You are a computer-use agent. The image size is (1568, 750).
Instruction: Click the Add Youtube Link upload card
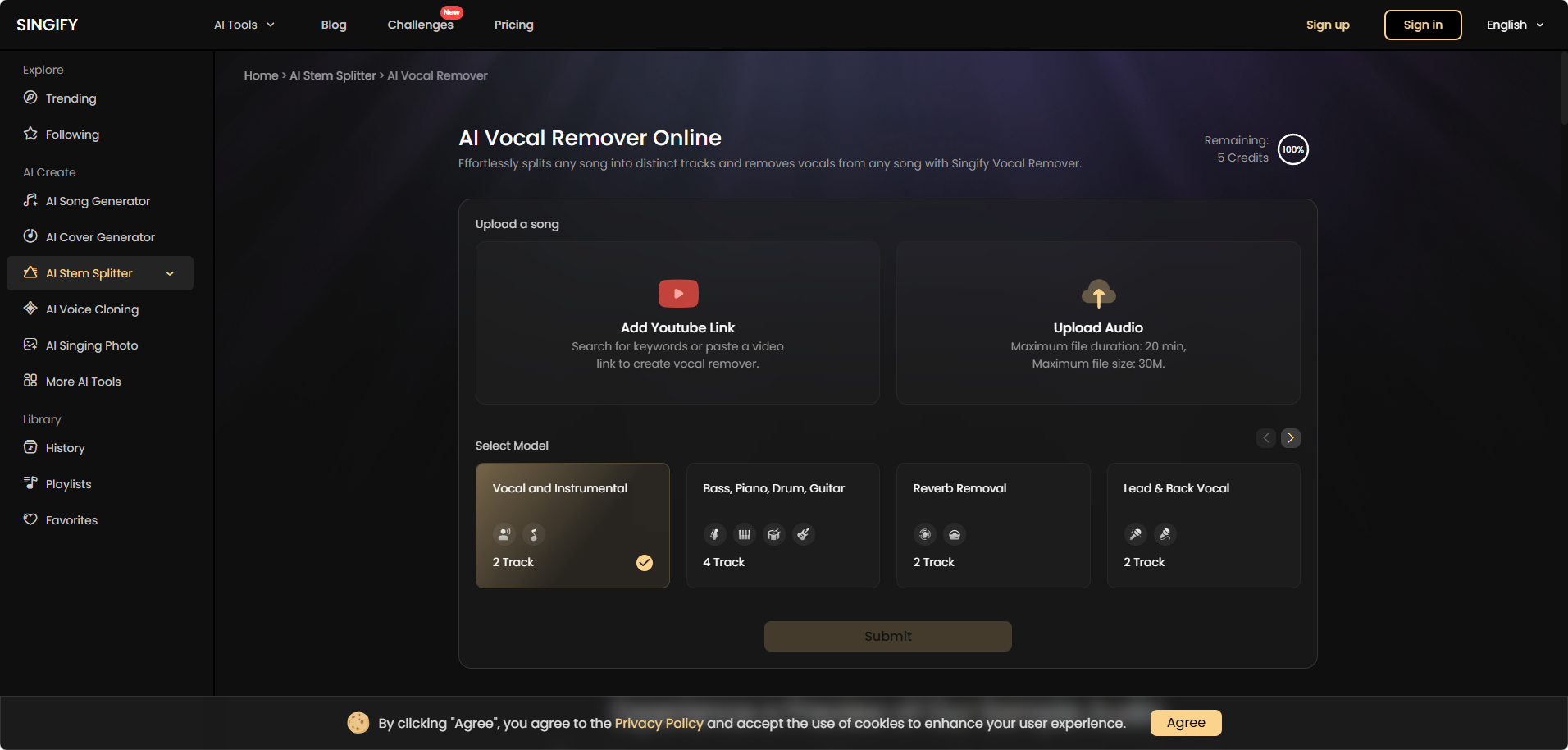pyautogui.click(x=677, y=322)
